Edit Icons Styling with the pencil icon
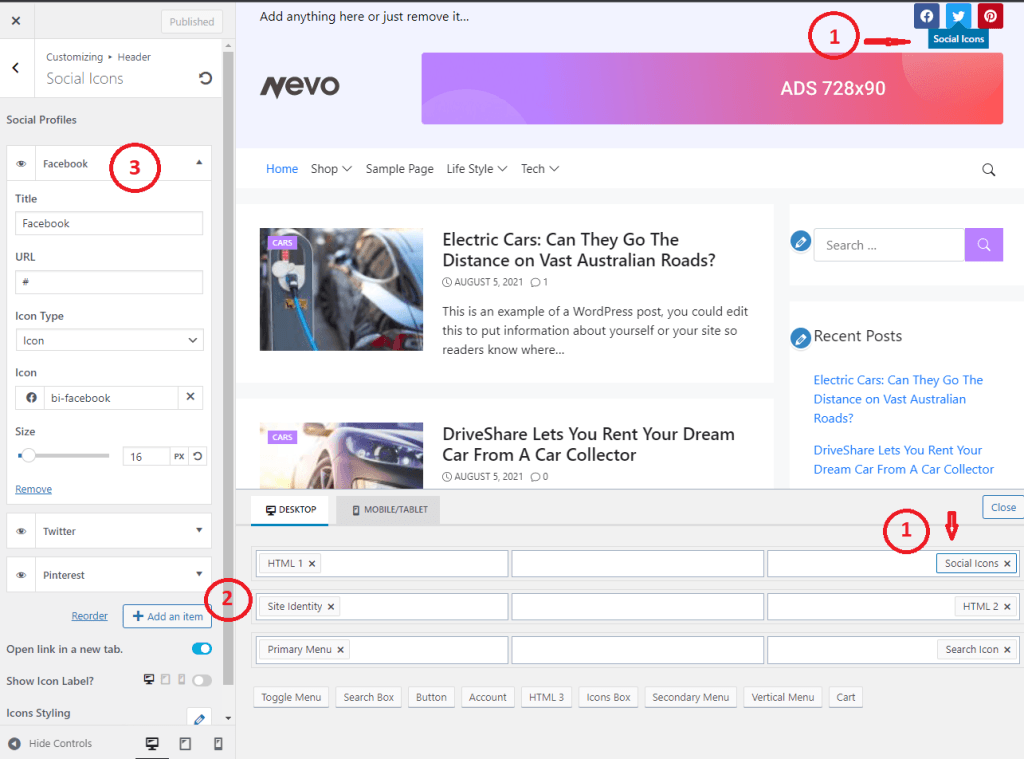 coord(199,719)
